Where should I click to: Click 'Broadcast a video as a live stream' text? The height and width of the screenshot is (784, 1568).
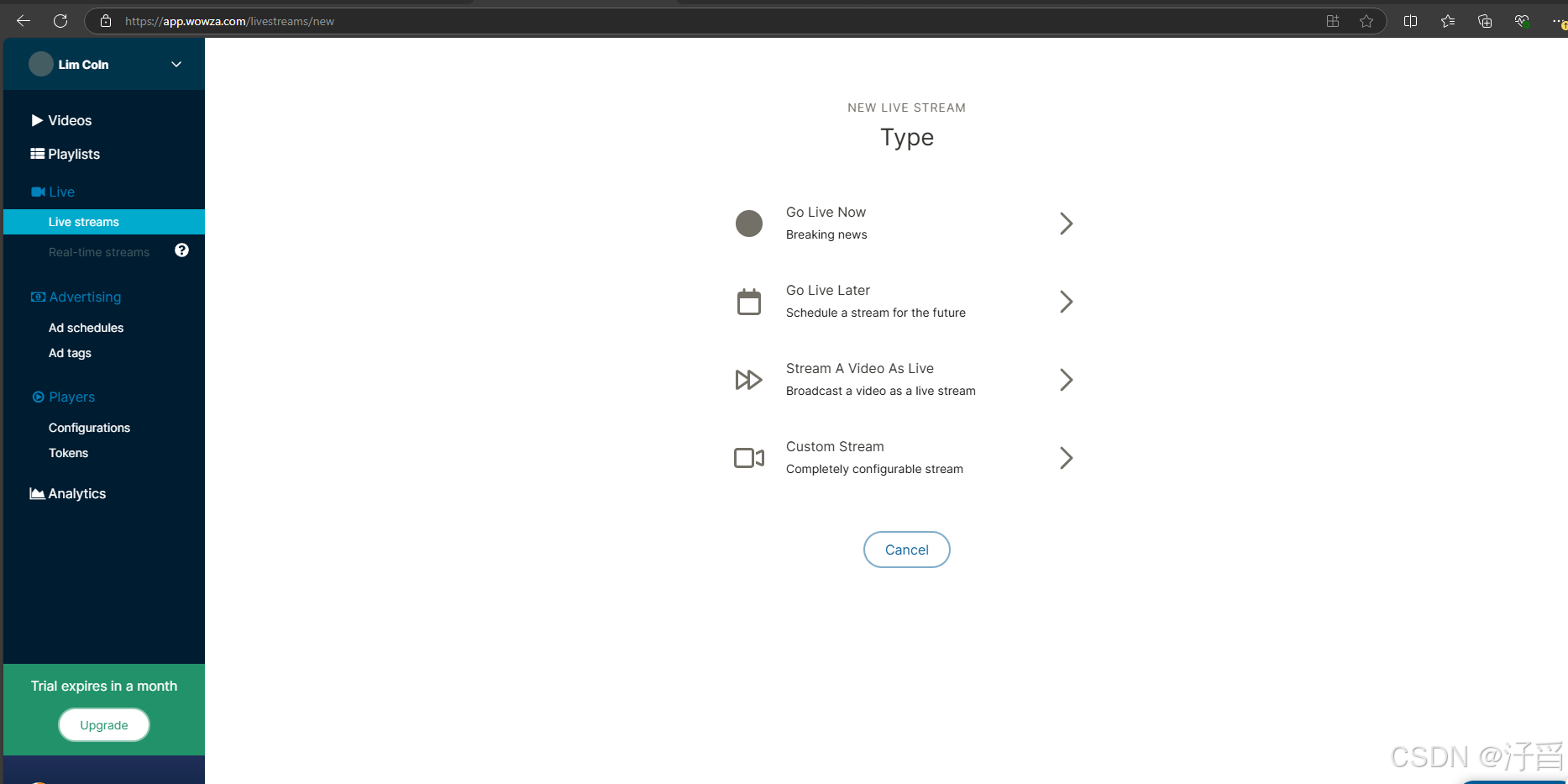[881, 391]
